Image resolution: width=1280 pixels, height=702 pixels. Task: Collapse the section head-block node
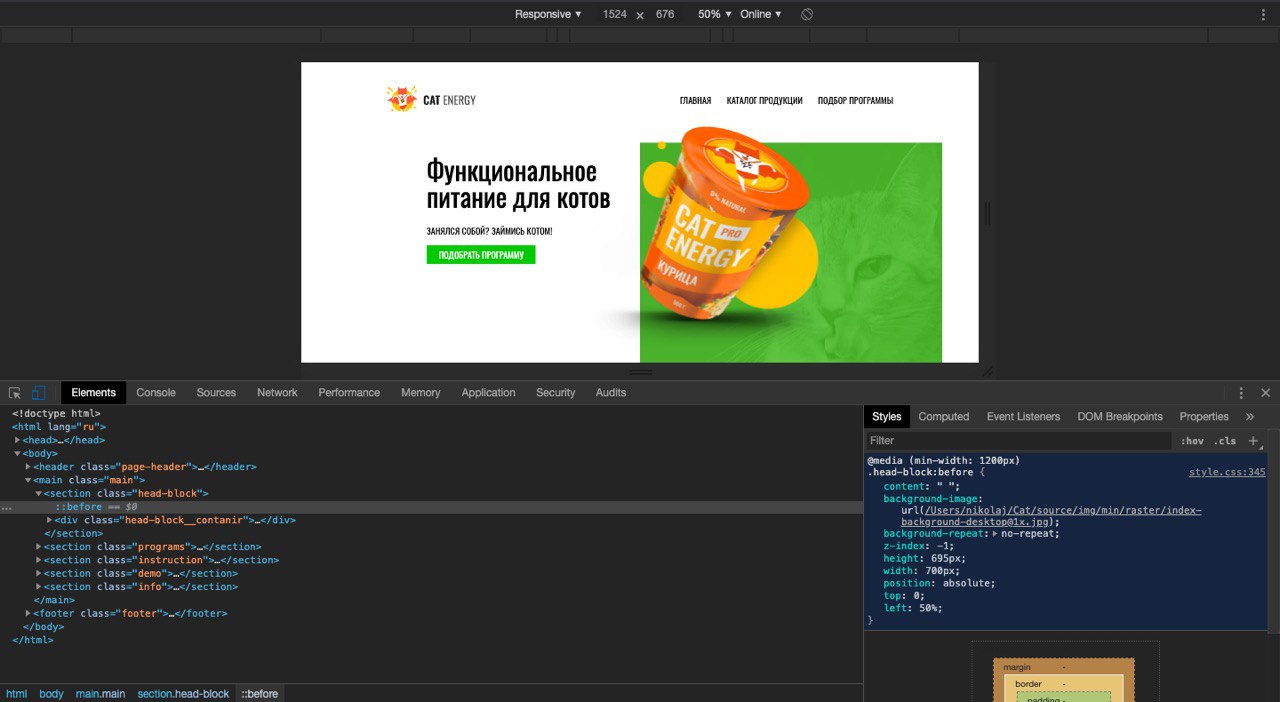tap(39, 494)
